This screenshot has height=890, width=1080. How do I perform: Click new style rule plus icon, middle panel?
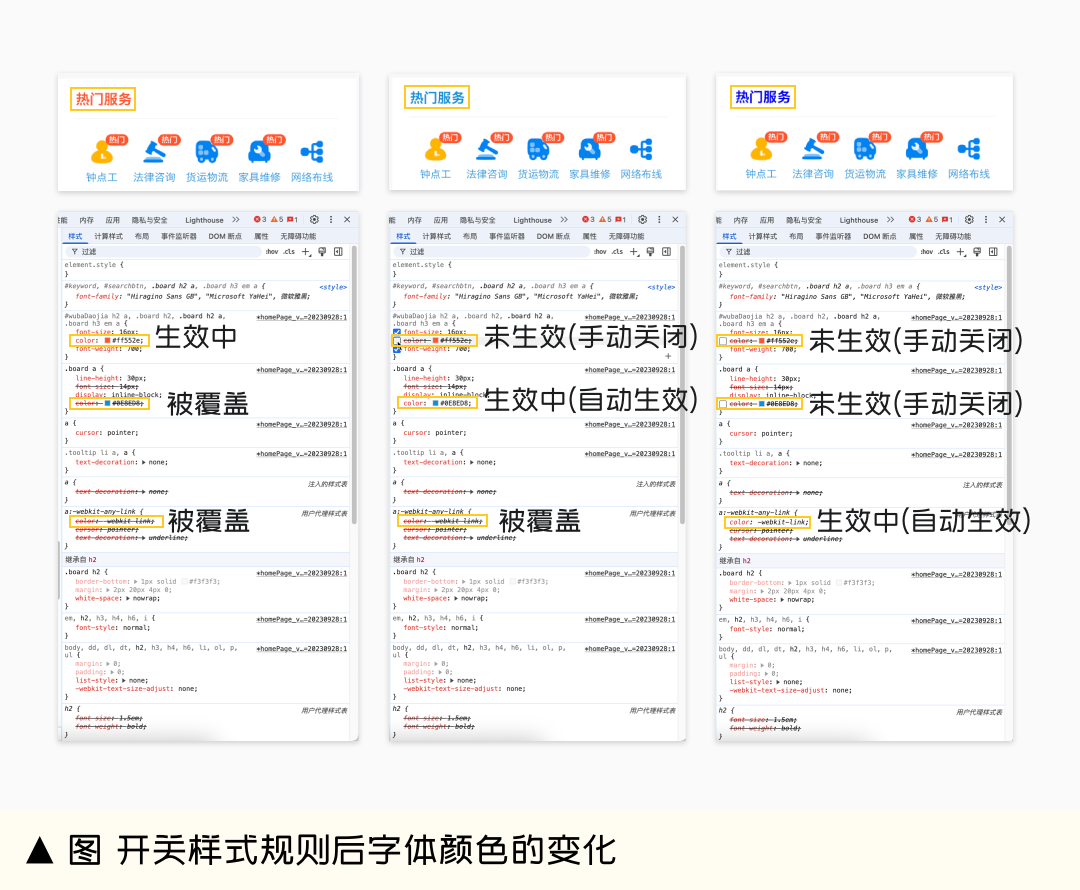tap(634, 252)
